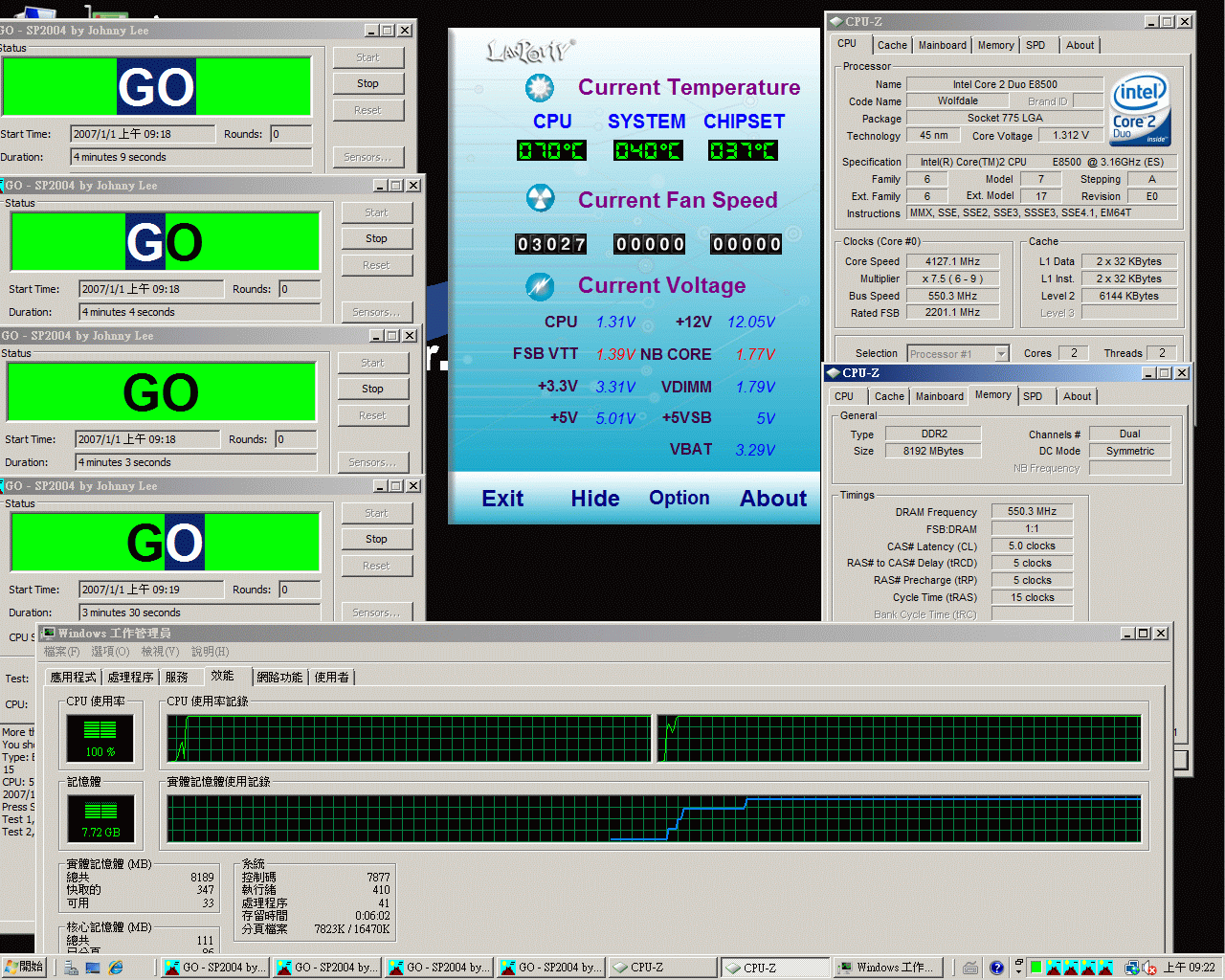Viewport: 1225px width, 980px height.
Task: Open the 檢視(V) menu in Task Manager
Action: (160, 652)
